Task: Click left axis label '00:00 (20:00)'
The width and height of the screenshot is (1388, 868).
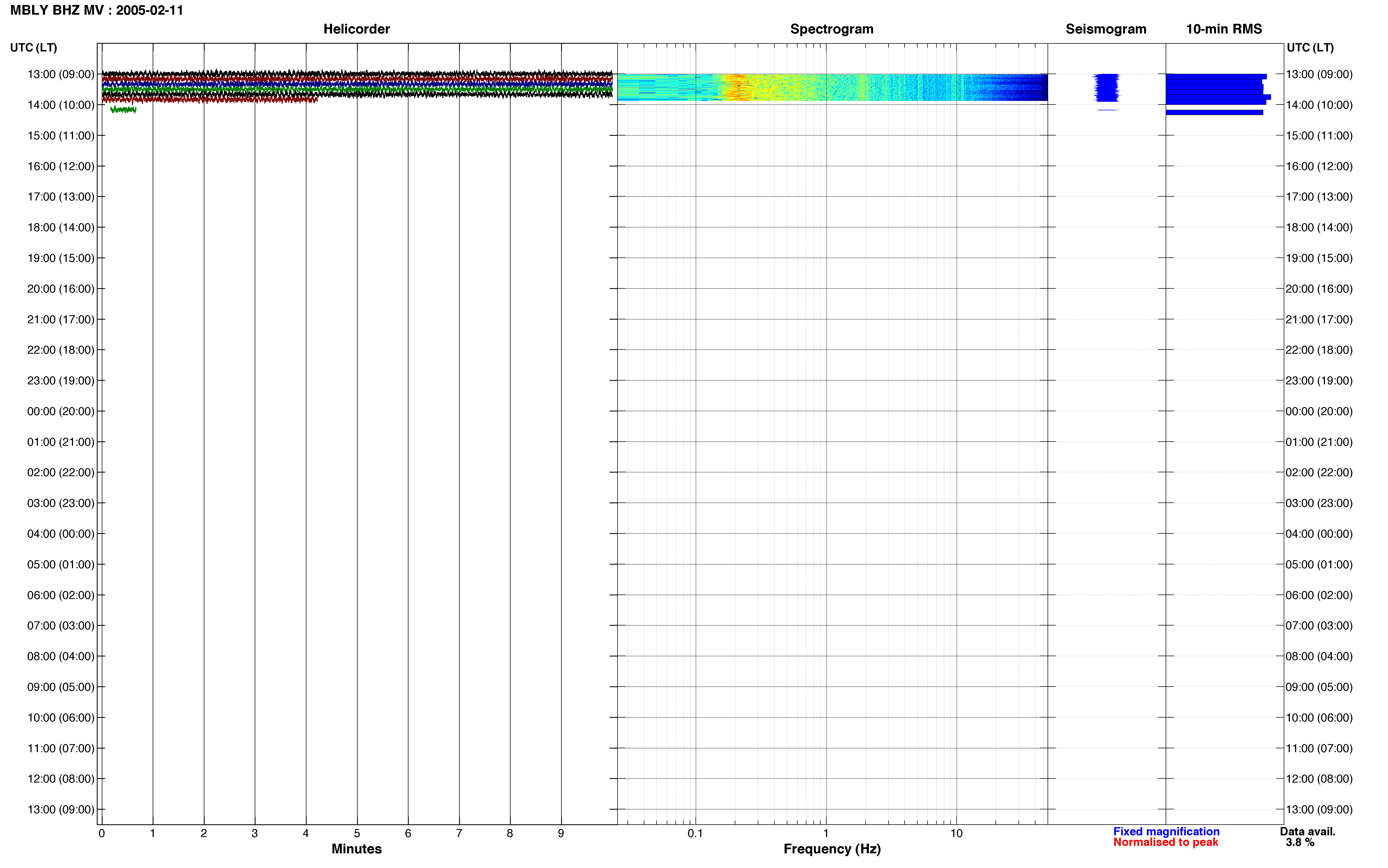Action: (61, 411)
